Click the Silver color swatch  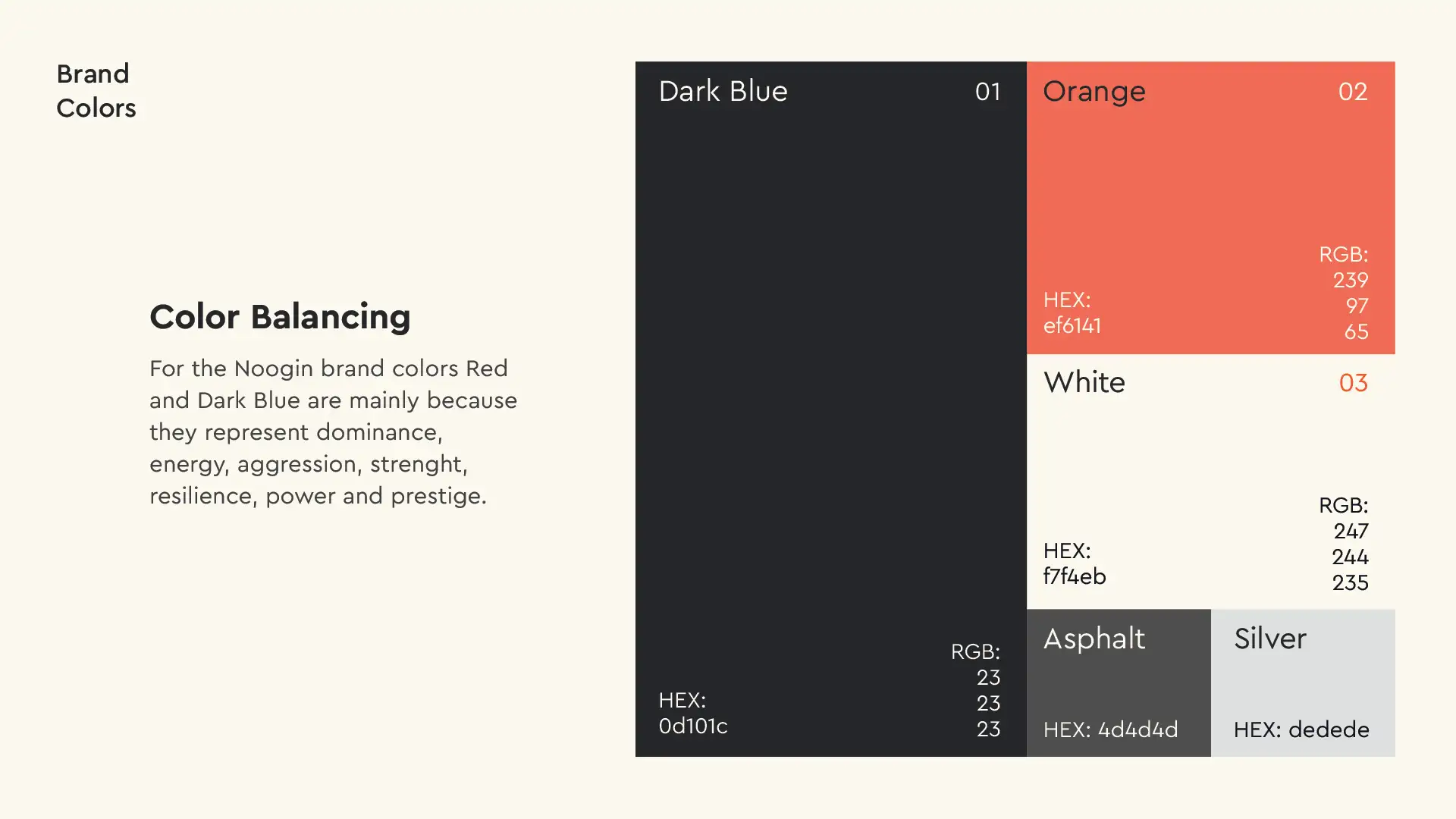[1303, 682]
